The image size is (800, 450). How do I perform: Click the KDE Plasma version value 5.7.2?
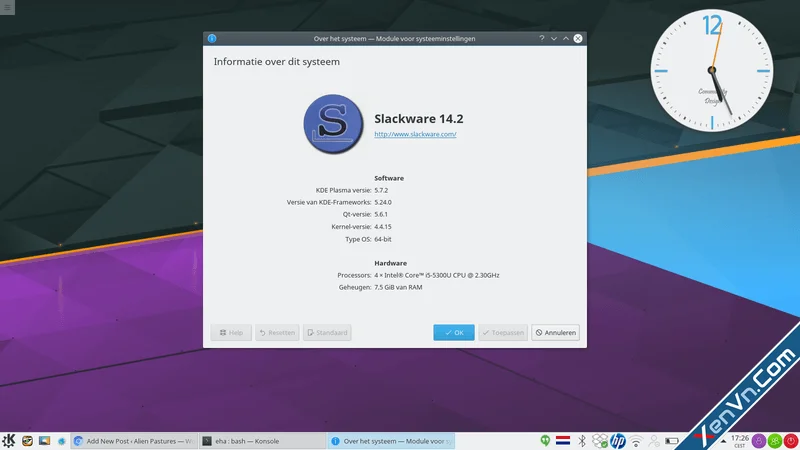click(381, 190)
